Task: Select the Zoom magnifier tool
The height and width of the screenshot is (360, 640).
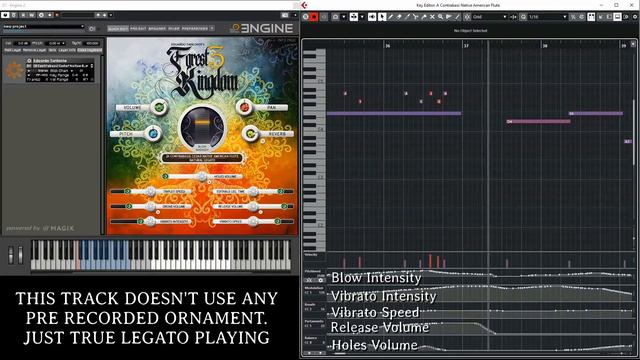Action: point(440,17)
